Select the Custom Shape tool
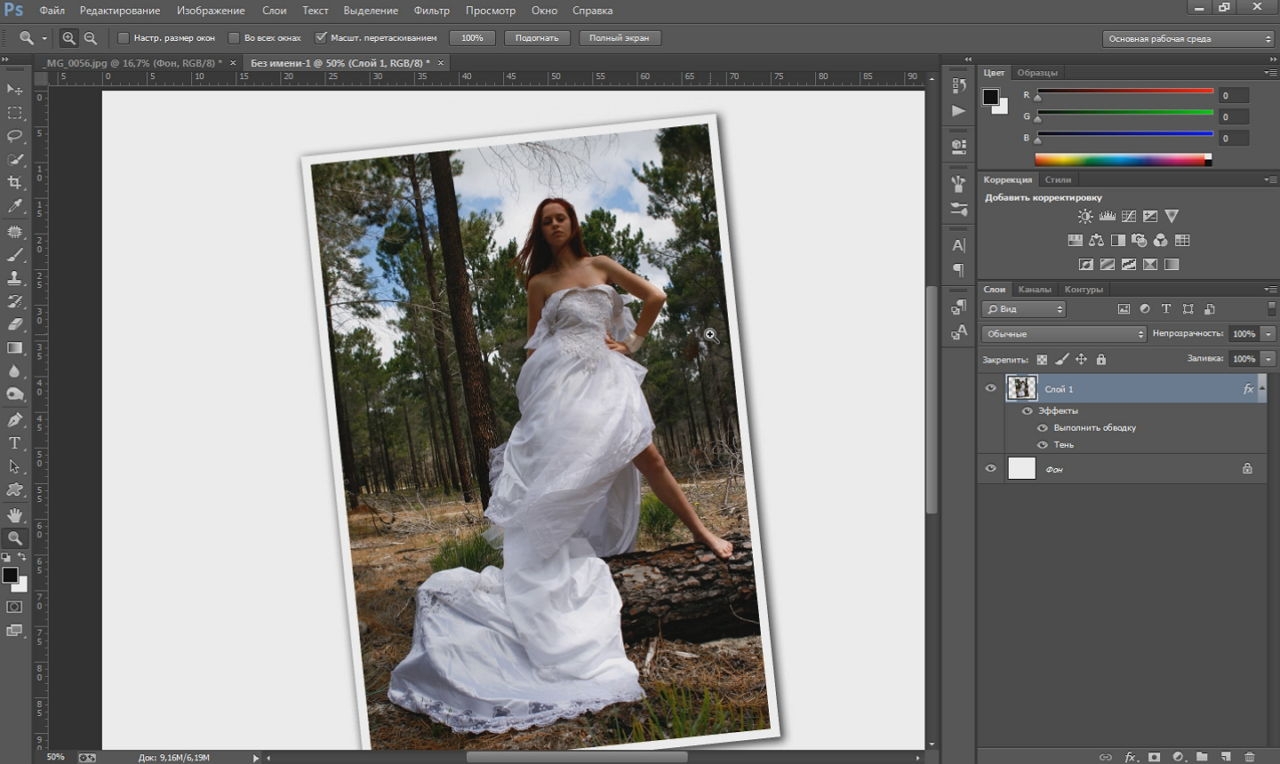The image size is (1280, 764). [15, 490]
